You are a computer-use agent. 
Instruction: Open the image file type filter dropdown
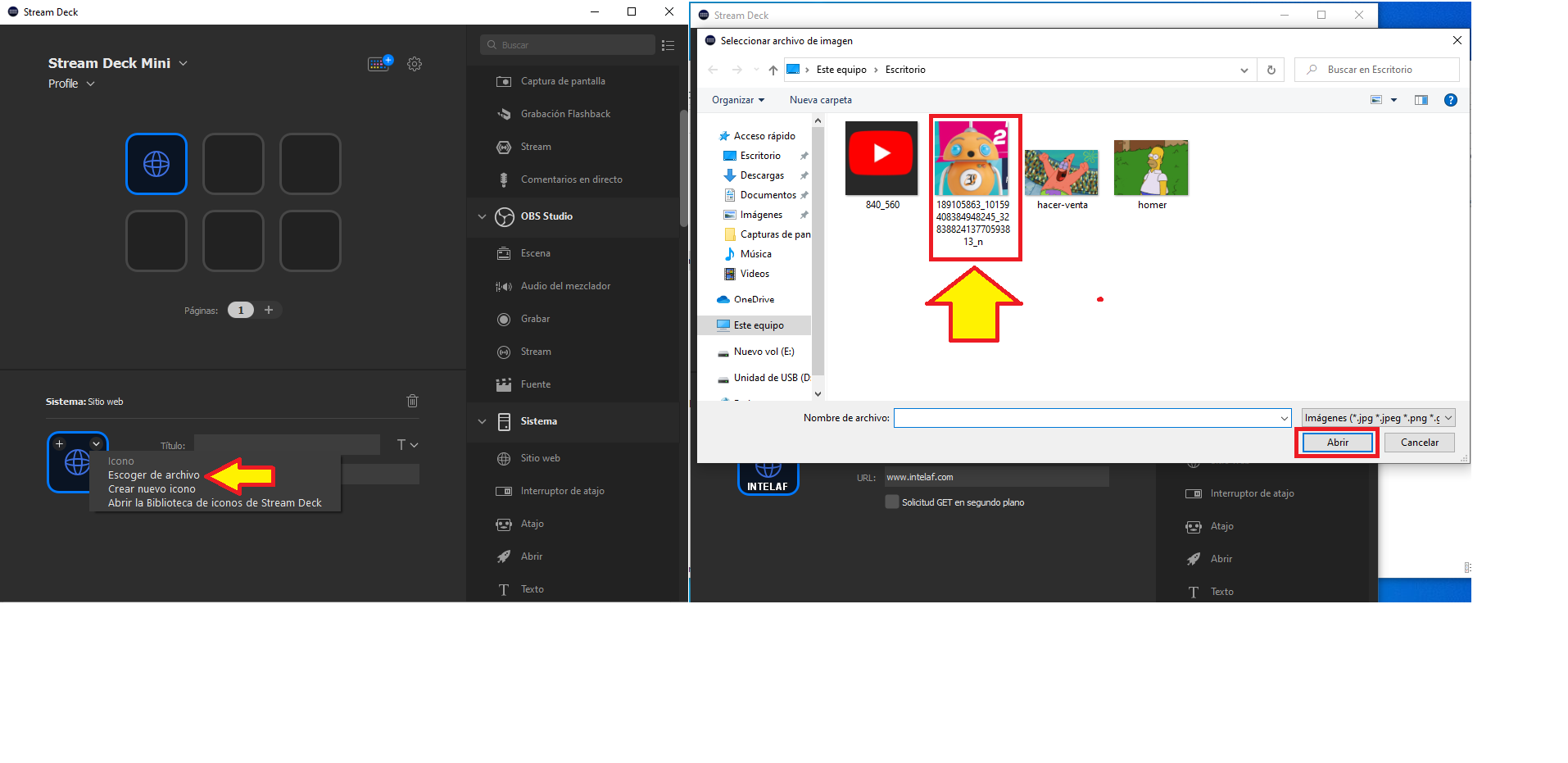click(1378, 418)
